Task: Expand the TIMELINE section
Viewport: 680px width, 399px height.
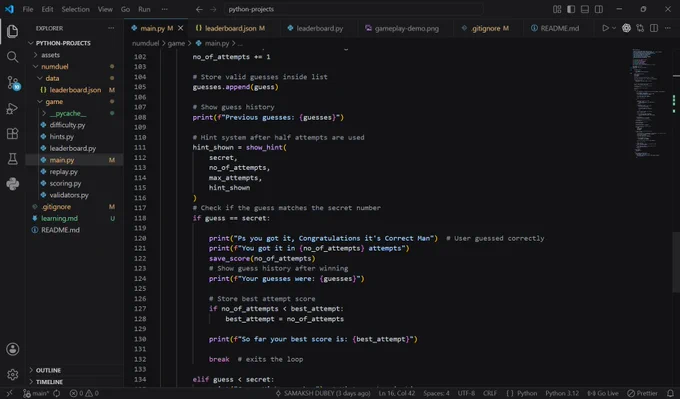Action: click(x=49, y=382)
